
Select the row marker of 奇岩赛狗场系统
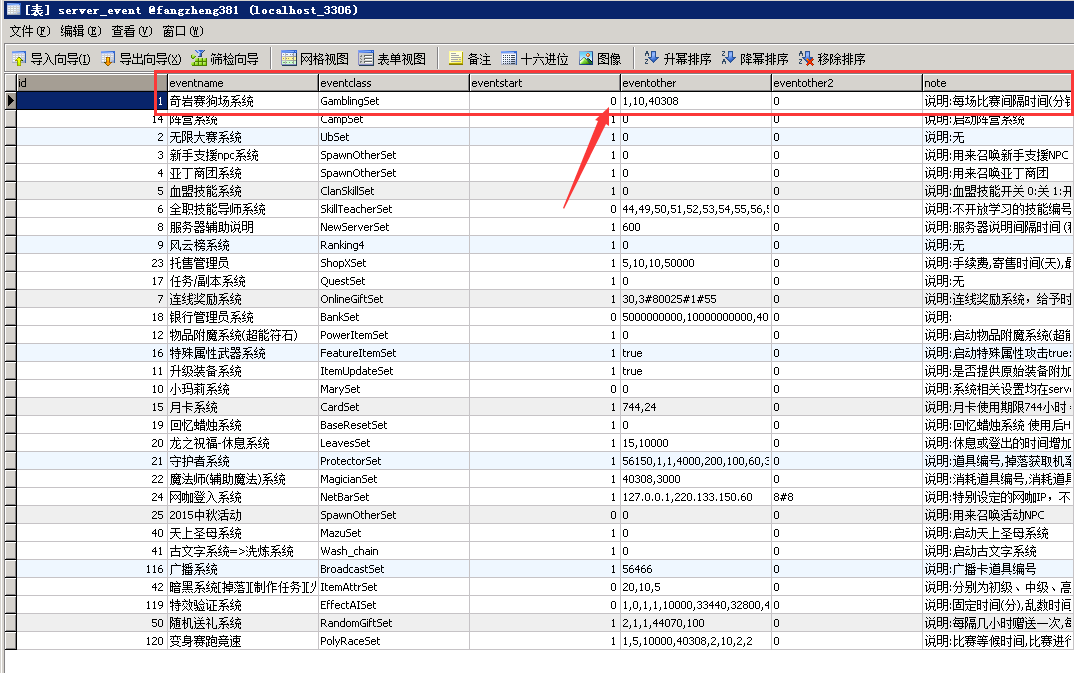click(x=10, y=101)
